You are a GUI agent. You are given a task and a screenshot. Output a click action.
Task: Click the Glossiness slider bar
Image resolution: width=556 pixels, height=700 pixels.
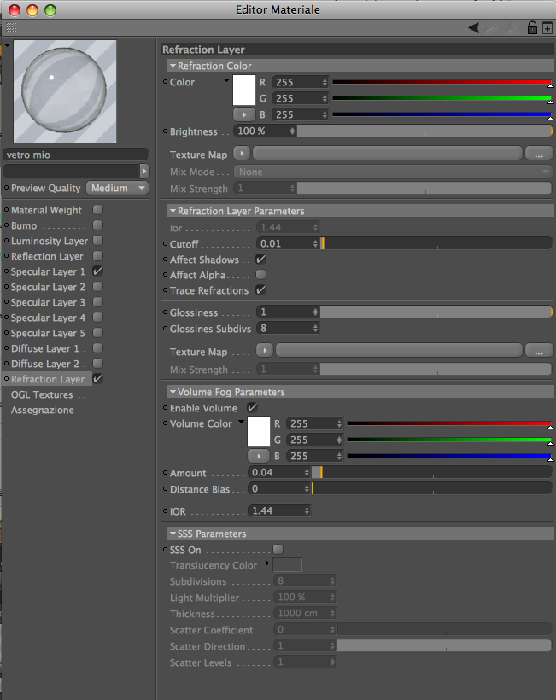tap(436, 312)
